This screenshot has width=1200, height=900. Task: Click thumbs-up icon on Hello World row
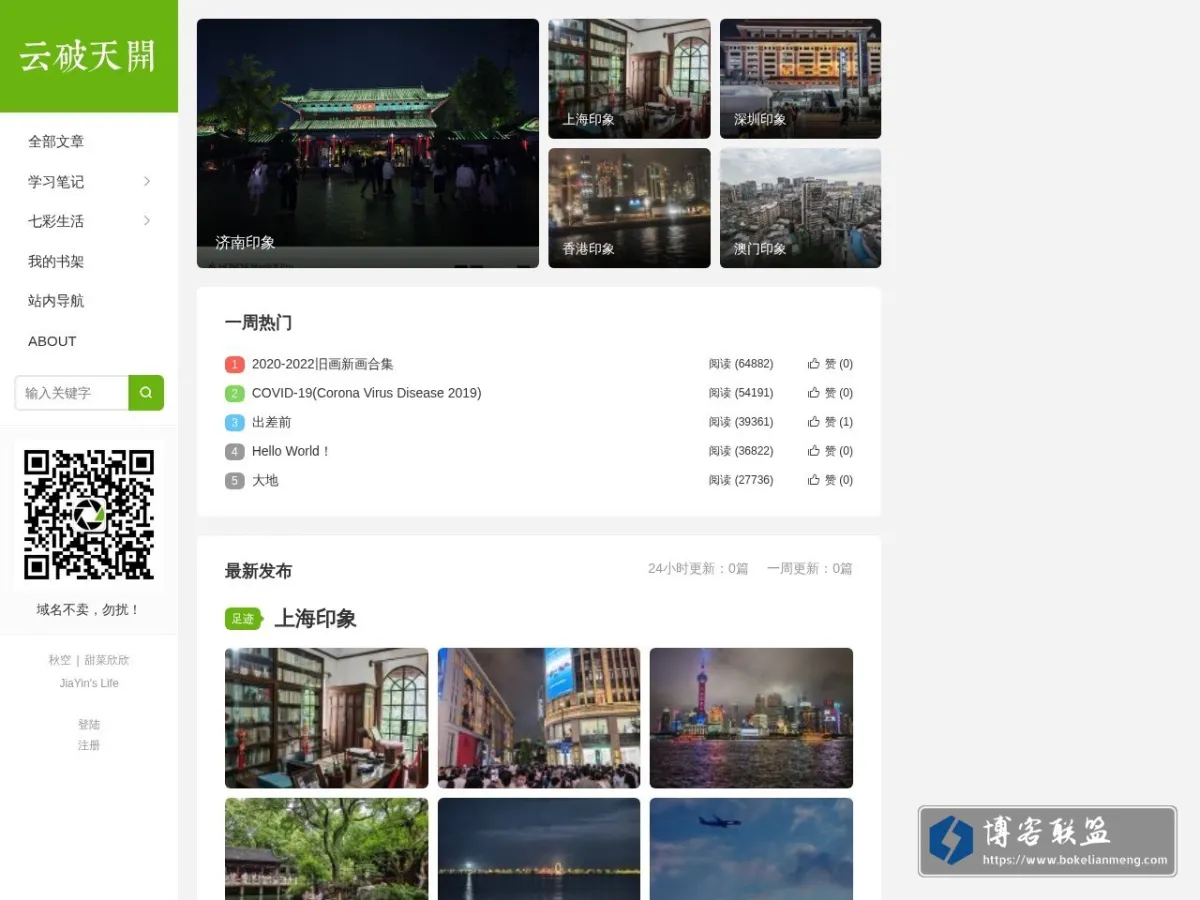click(x=814, y=451)
